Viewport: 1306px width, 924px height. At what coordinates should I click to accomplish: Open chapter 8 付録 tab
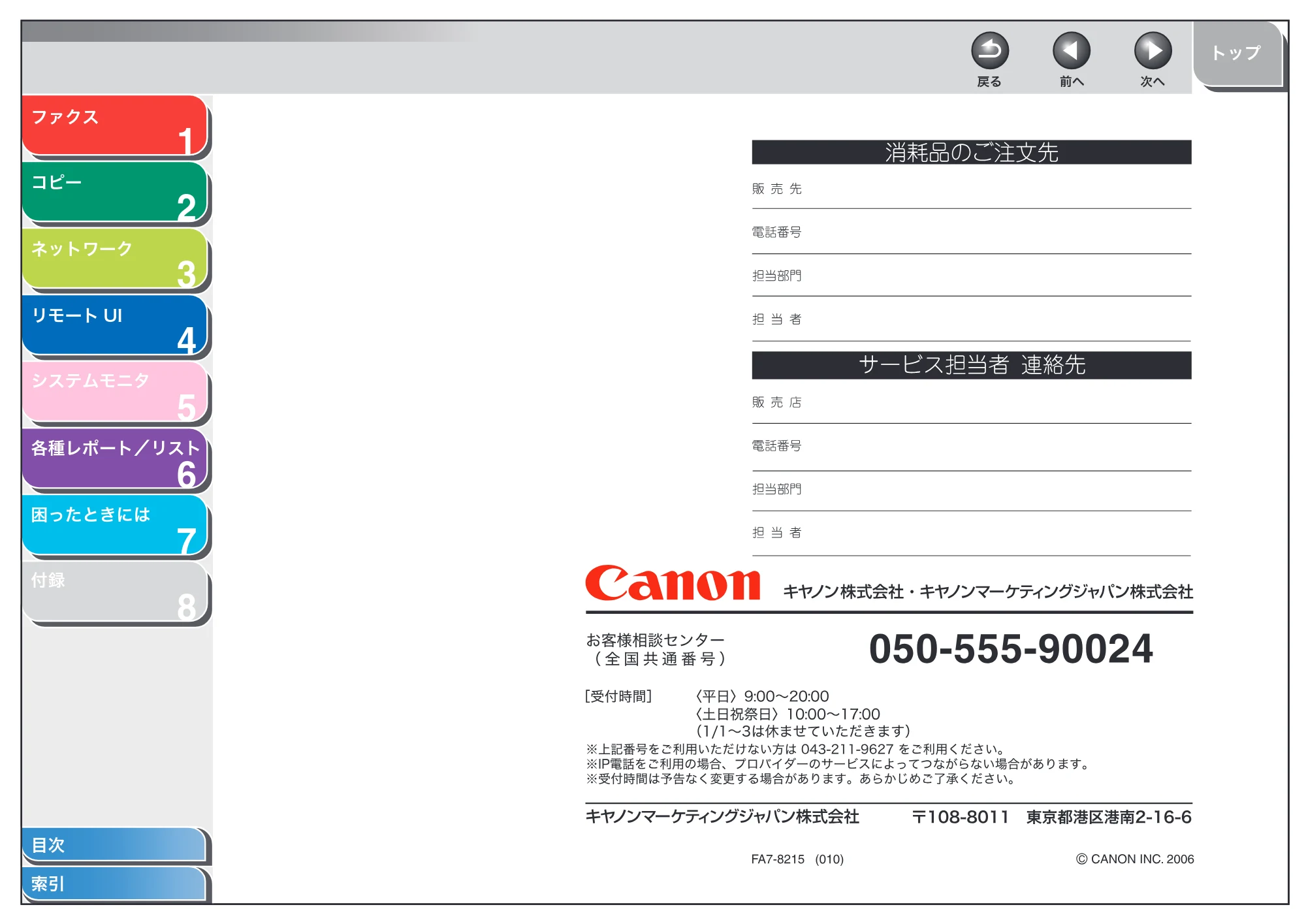114,592
